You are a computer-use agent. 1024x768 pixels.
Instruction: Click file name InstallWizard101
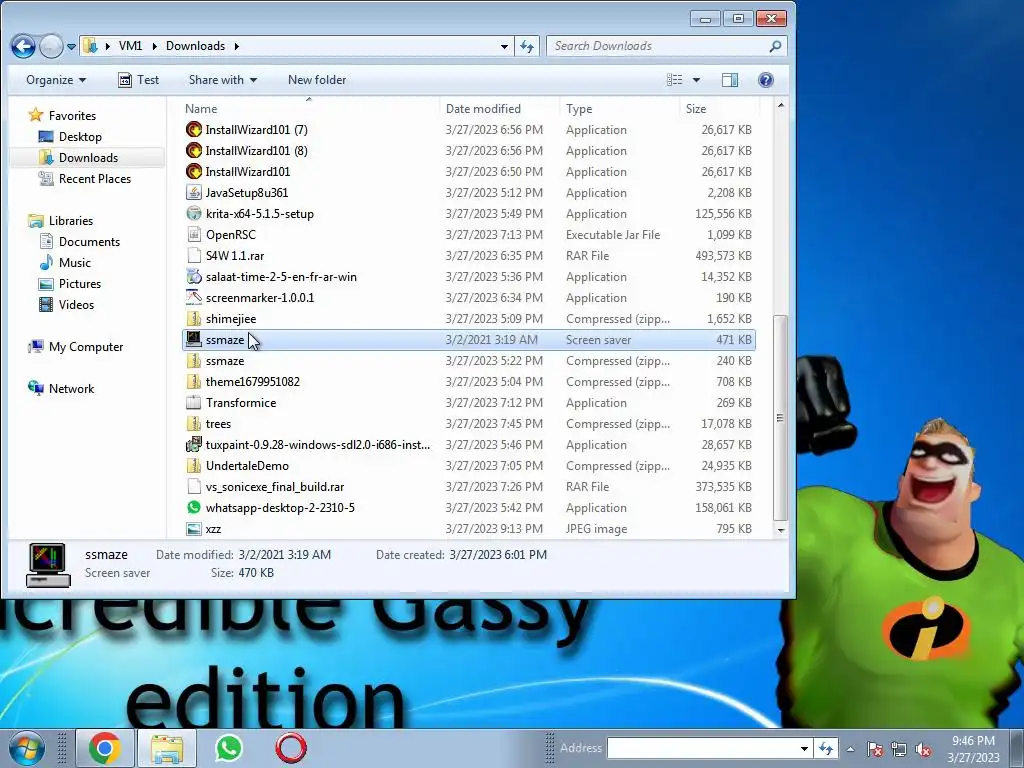(x=248, y=172)
